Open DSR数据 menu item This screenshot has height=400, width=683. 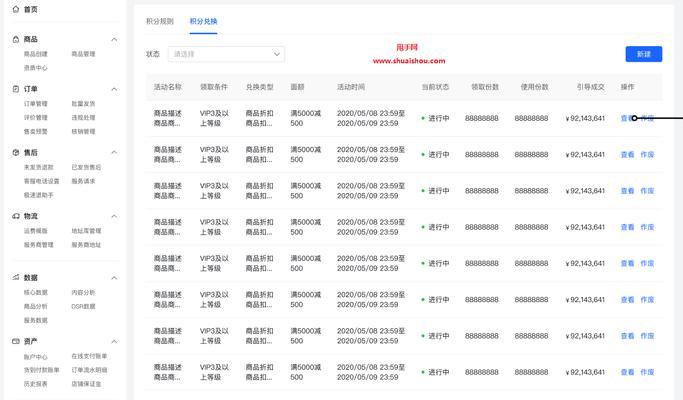83,306
